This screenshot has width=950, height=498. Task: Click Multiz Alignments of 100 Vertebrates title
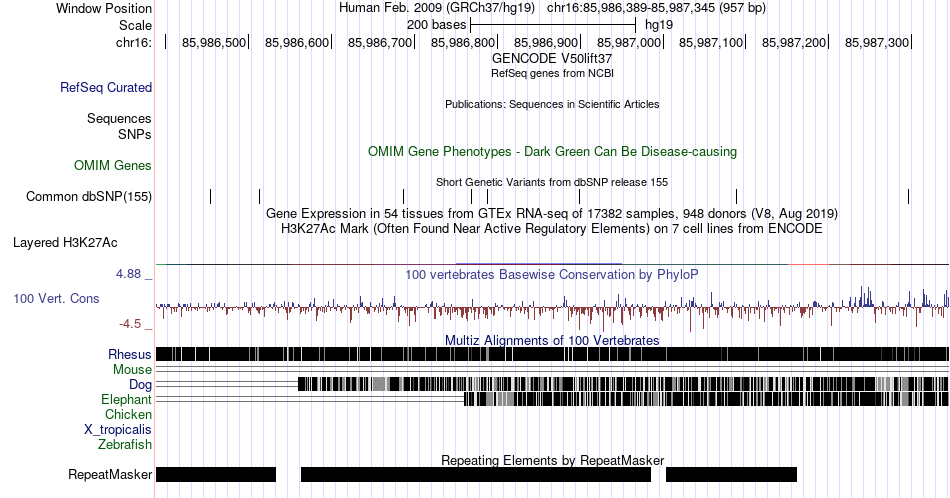tap(552, 340)
